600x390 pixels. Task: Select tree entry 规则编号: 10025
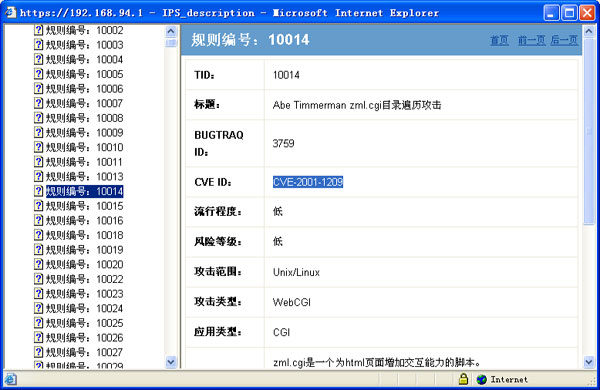85,323
